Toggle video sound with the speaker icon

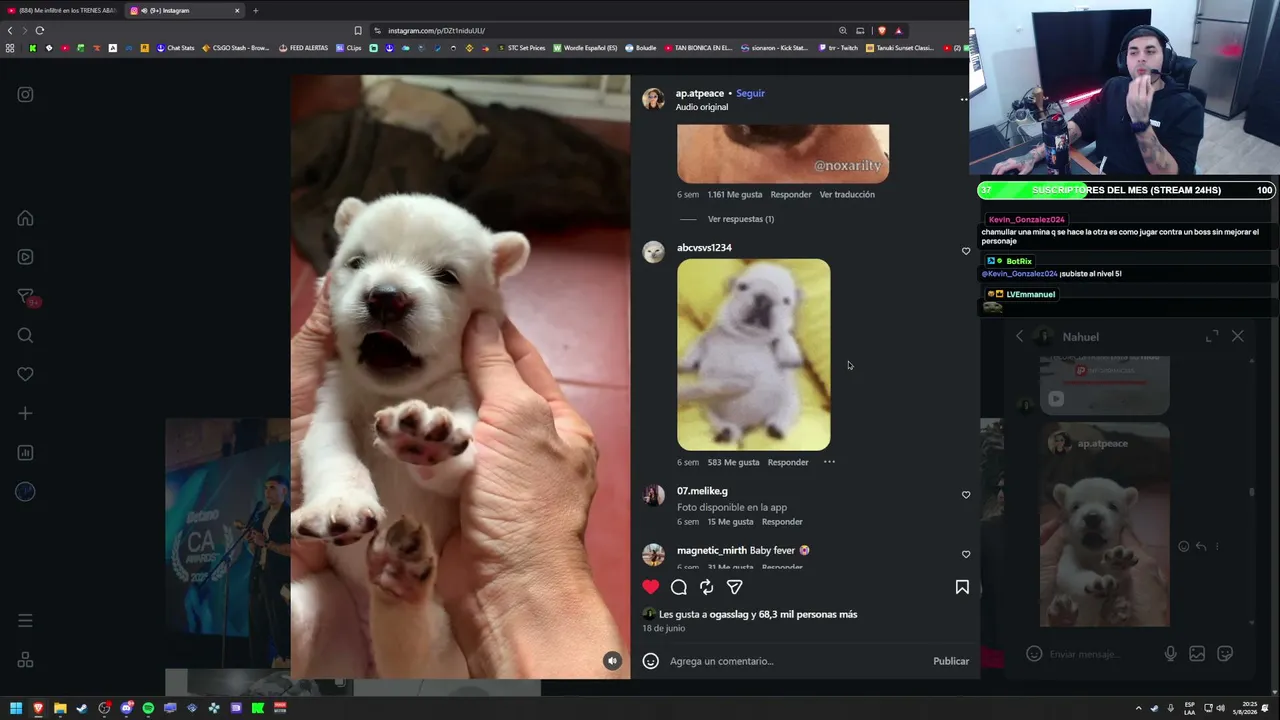pyautogui.click(x=612, y=660)
